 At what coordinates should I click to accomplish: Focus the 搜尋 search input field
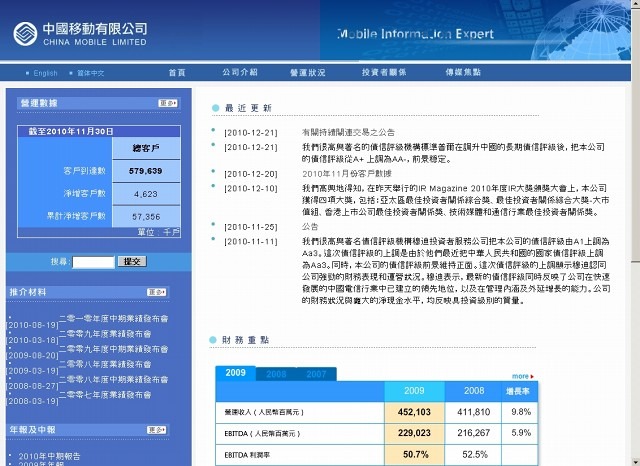(93, 262)
